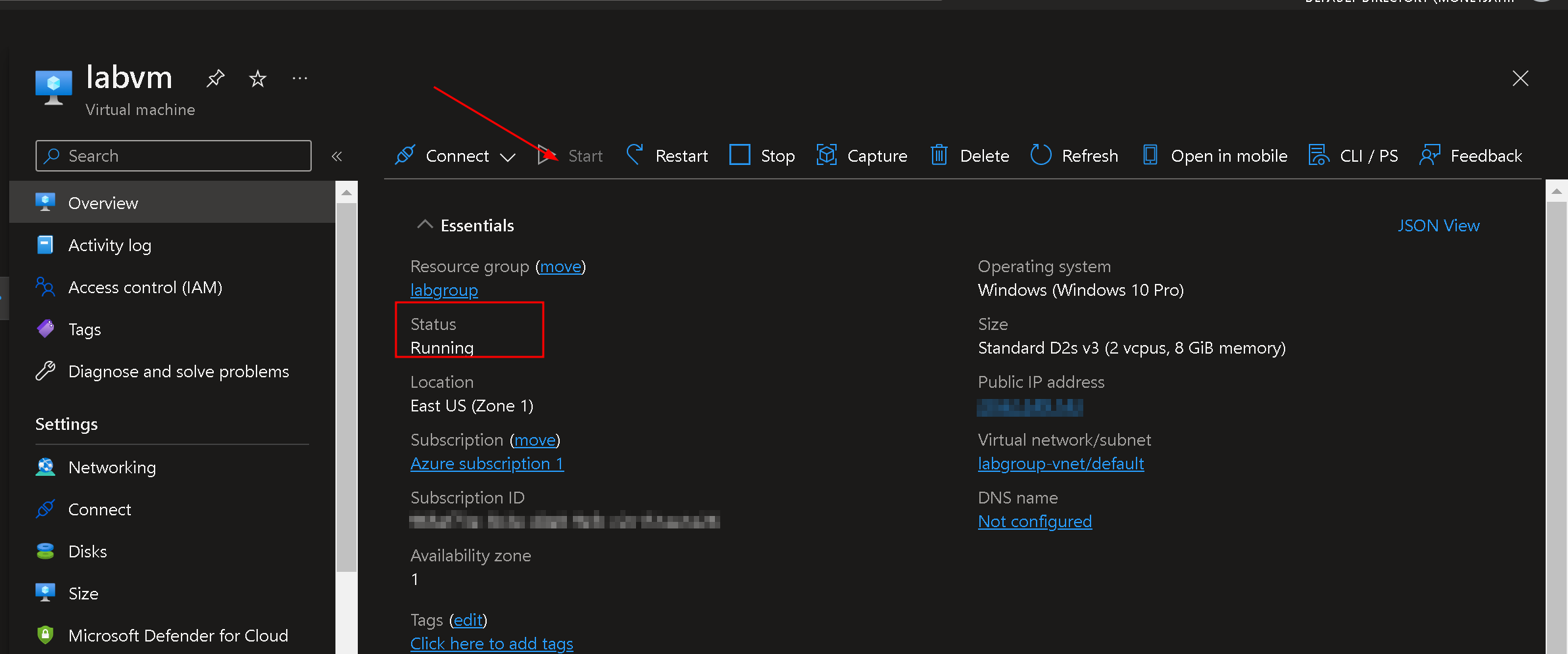Capture the VM image
This screenshot has height=654, width=1568.
pos(862,156)
